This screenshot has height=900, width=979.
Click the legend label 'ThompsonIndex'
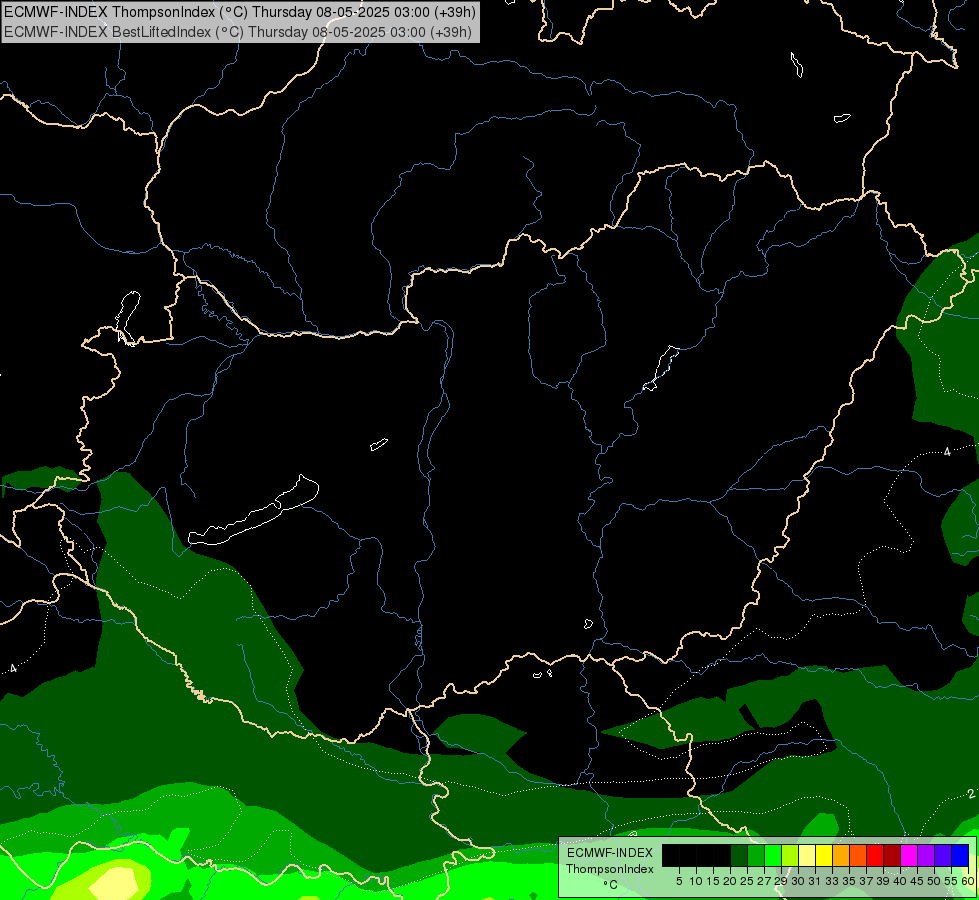point(610,869)
